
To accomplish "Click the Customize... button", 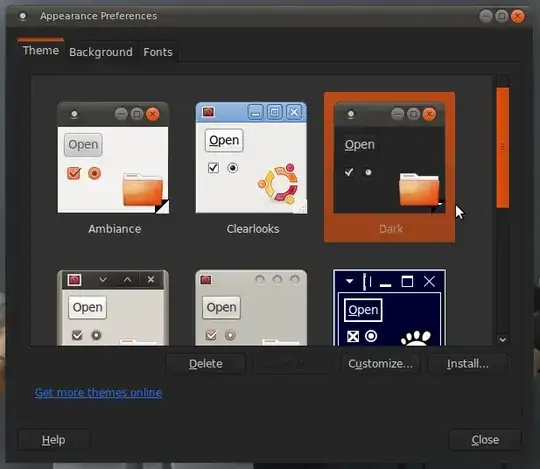I will coord(380,364).
